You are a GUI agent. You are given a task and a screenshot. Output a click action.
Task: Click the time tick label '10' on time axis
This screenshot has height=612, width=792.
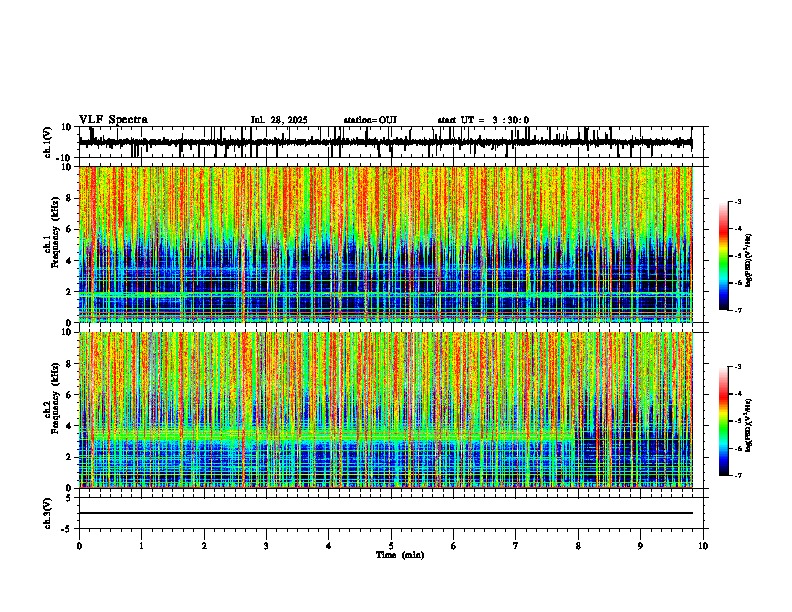[703, 546]
